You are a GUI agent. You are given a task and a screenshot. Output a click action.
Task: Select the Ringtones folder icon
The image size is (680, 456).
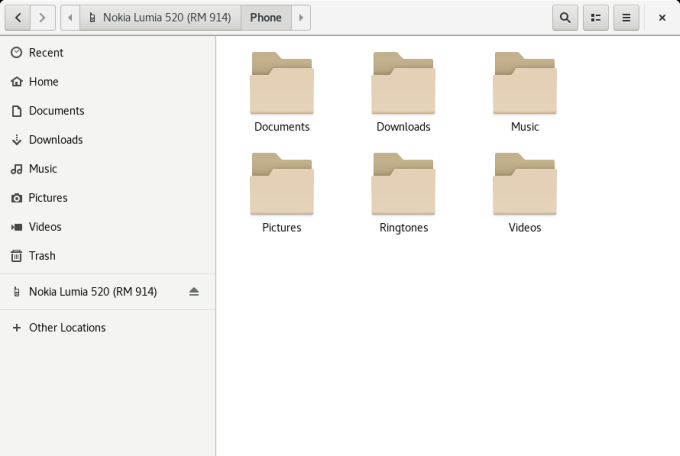click(403, 185)
